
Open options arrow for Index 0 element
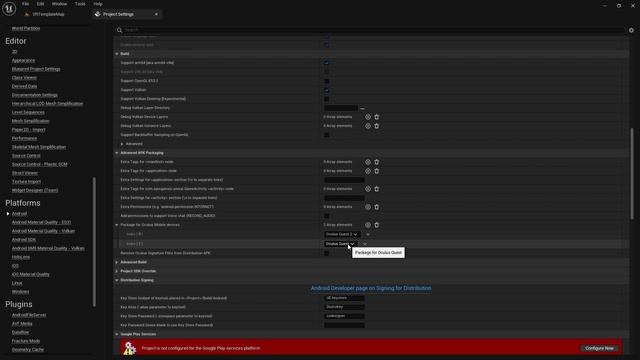367,234
